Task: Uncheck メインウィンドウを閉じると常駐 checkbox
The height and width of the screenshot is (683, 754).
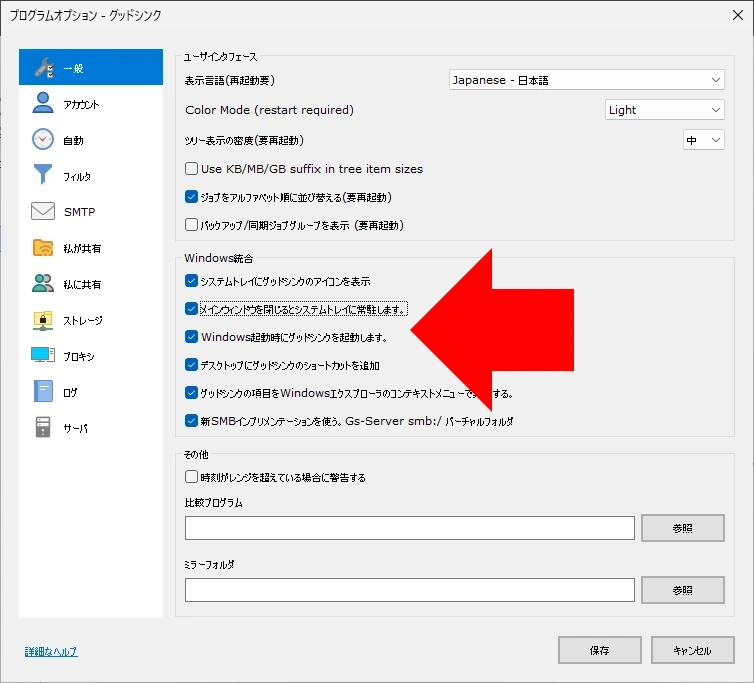Action: [x=191, y=309]
